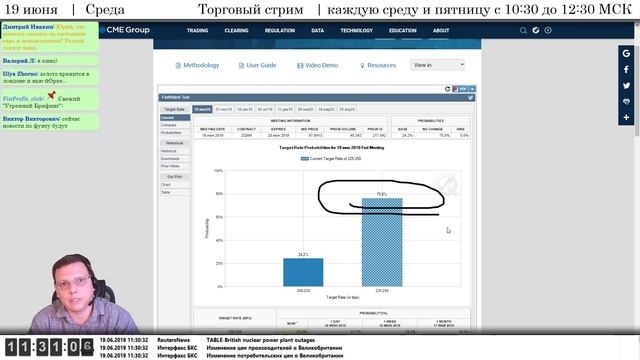Click the globe icon in the CME header

click(536, 30)
